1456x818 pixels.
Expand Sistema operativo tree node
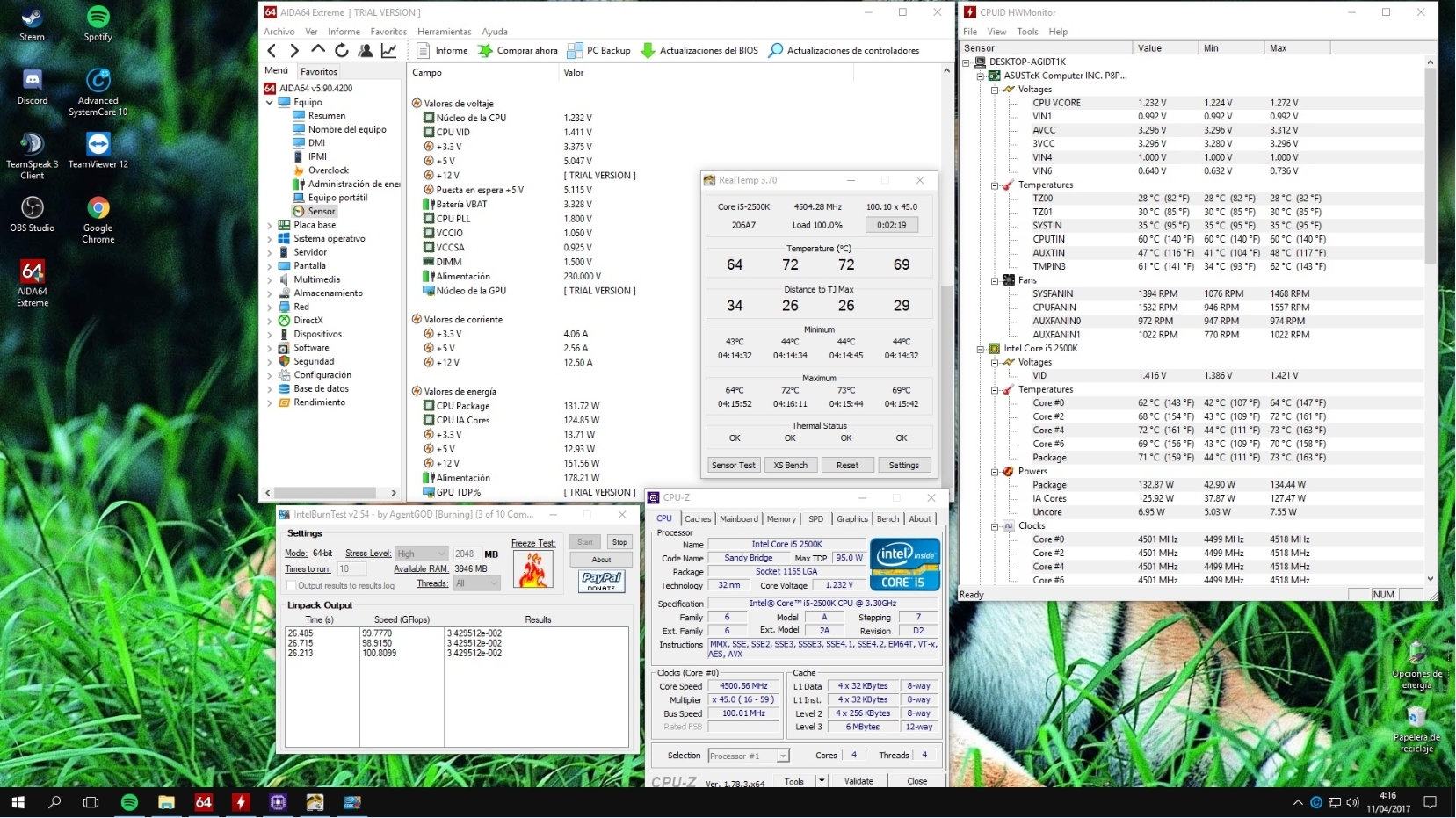pos(270,239)
